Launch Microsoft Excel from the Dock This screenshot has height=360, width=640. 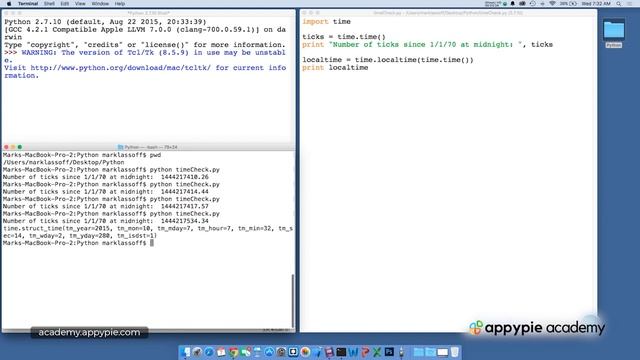(x=377, y=352)
